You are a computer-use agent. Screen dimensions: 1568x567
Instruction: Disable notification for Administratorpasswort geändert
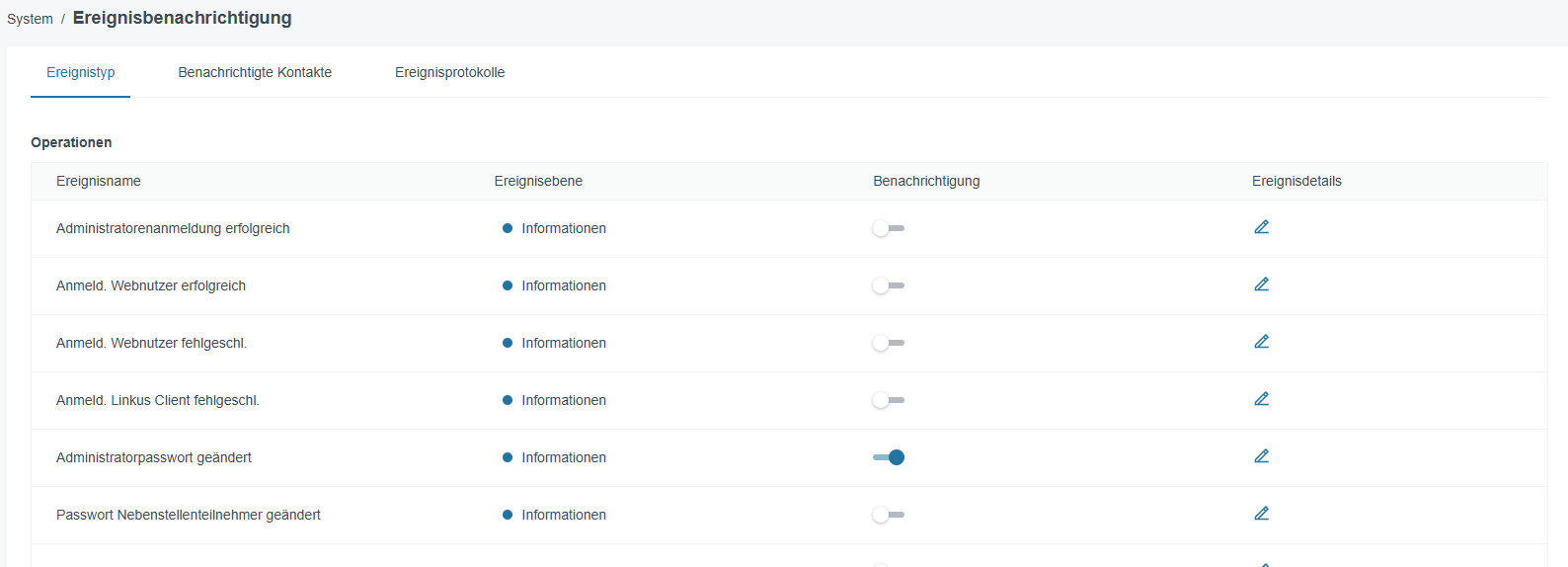[889, 457]
